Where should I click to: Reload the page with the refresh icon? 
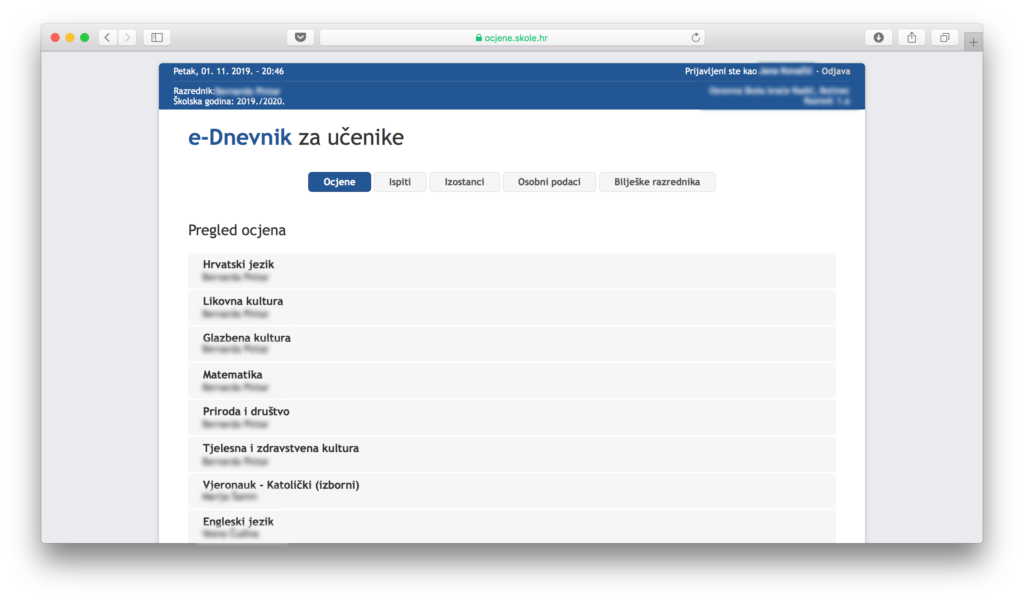pos(695,38)
